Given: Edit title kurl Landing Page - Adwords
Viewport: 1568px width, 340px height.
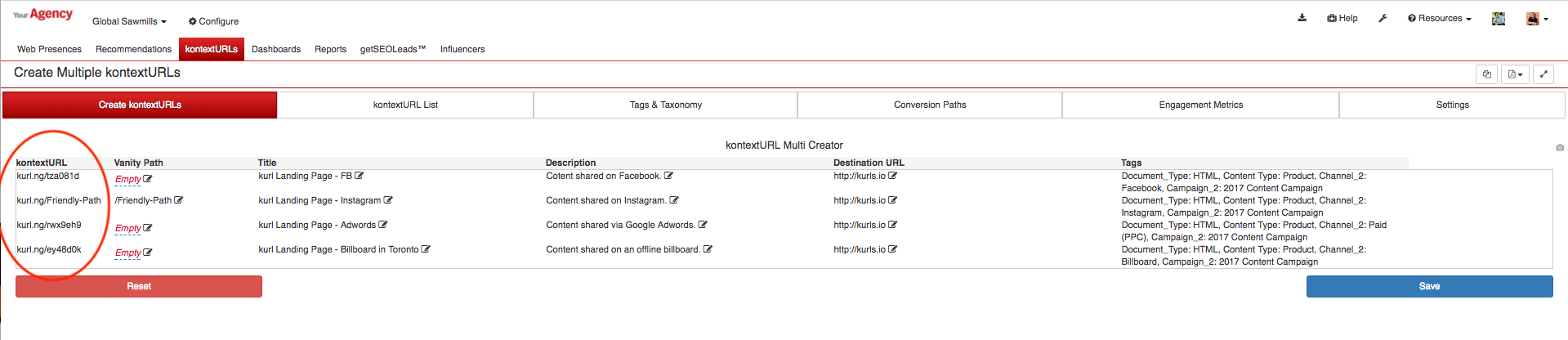Looking at the screenshot, I should pyautogui.click(x=383, y=225).
